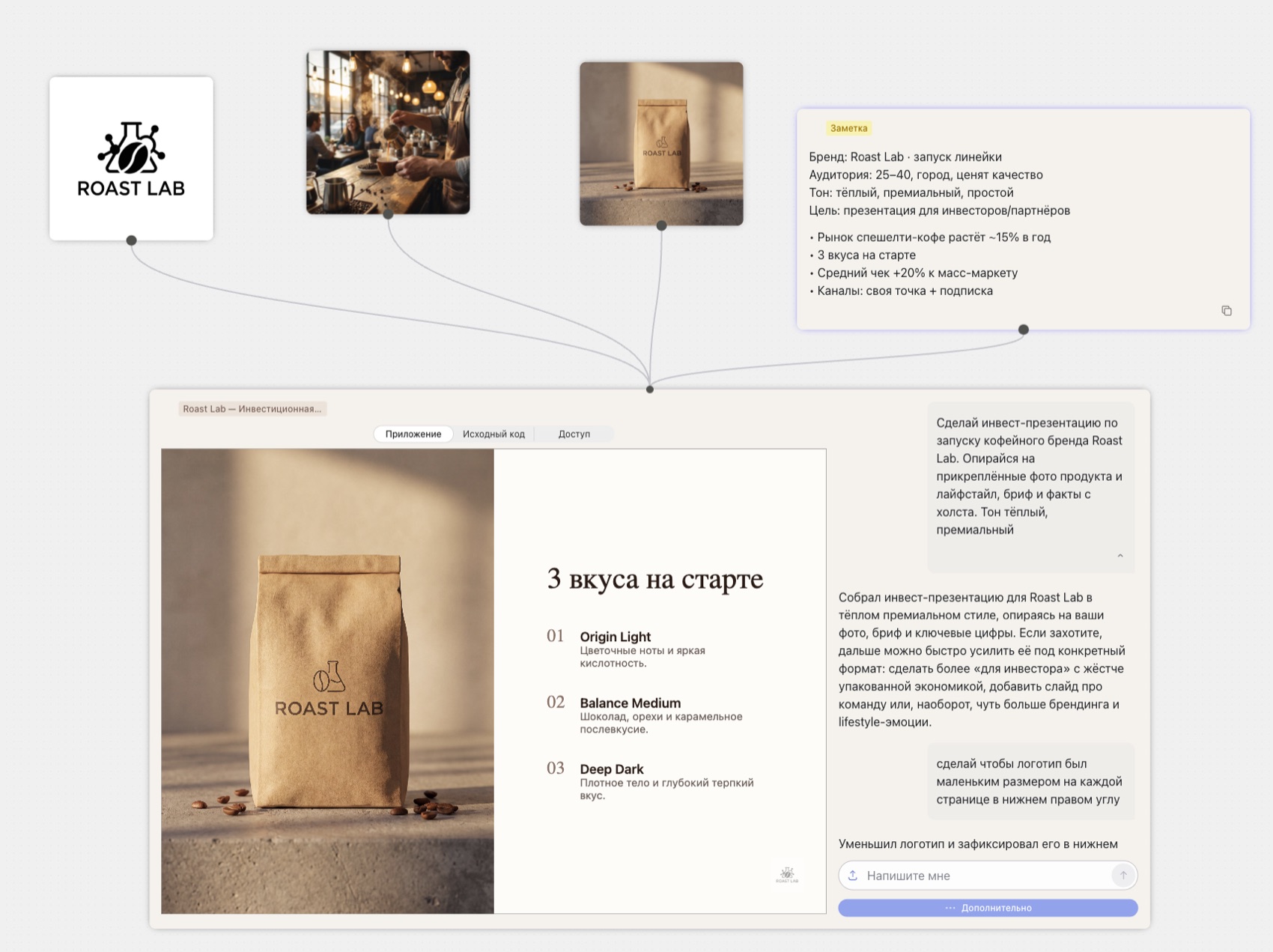Click the second user message about логотип
The image size is (1273, 952).
pyautogui.click(x=1030, y=781)
